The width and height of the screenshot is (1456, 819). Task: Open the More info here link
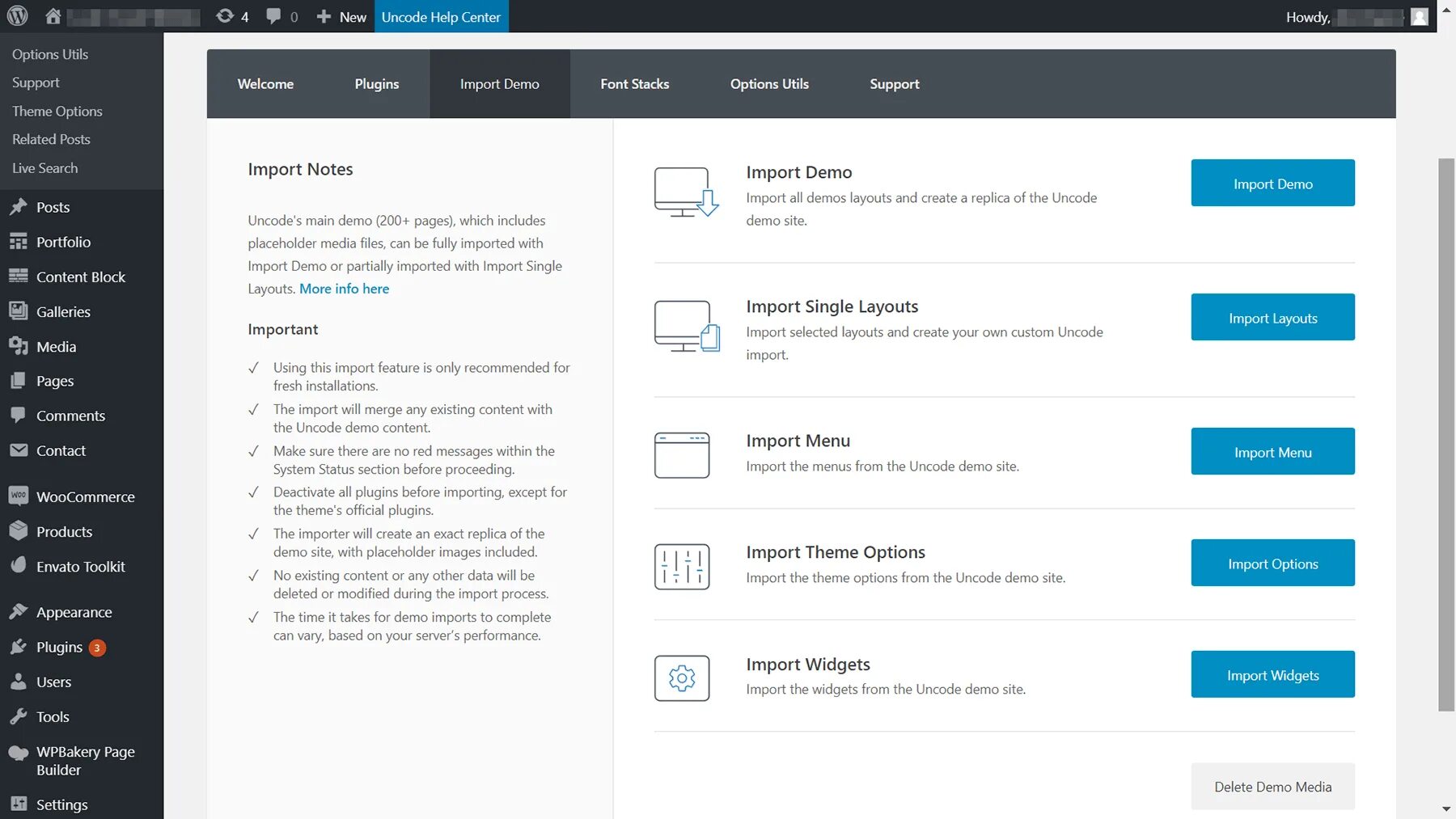click(344, 289)
